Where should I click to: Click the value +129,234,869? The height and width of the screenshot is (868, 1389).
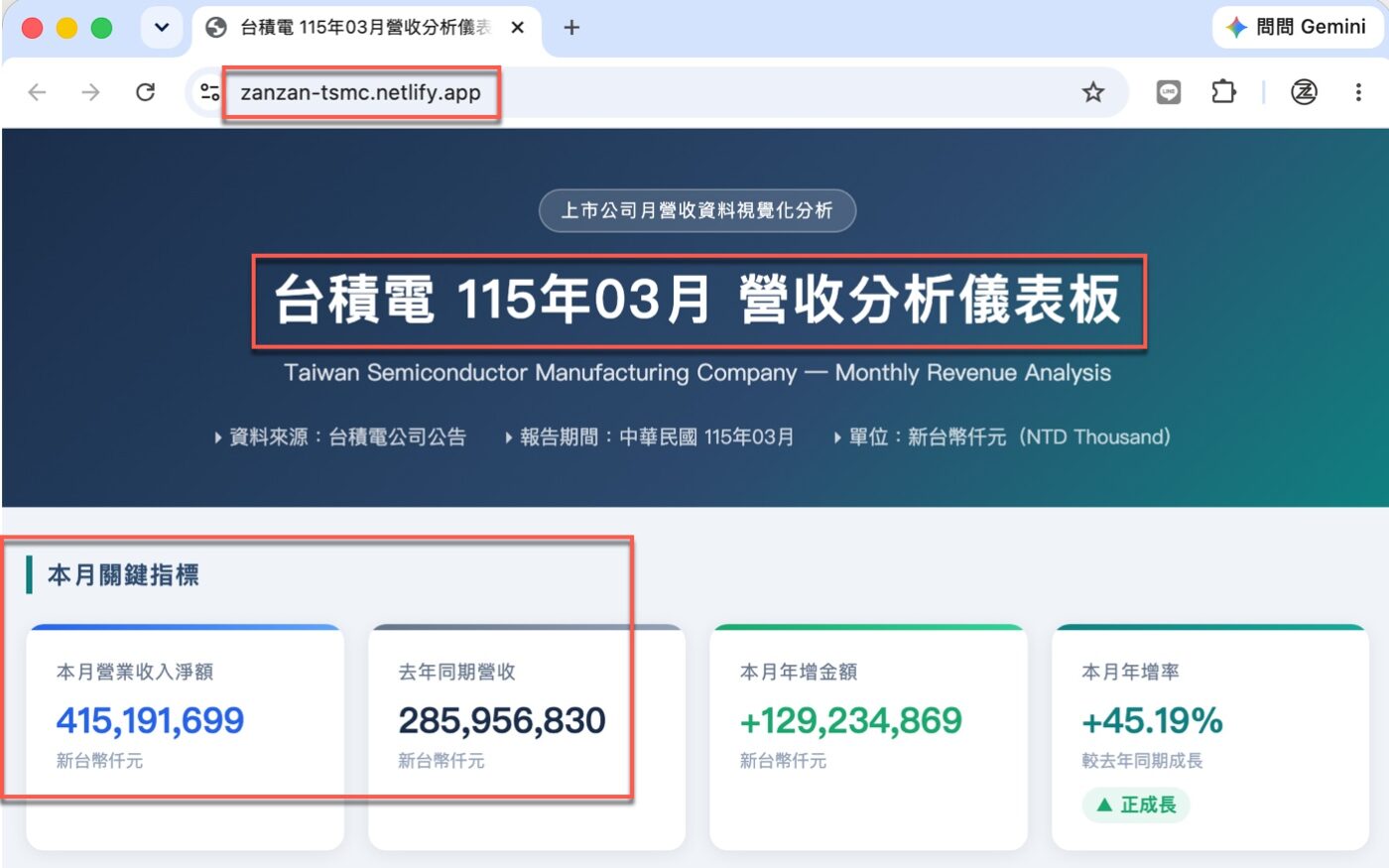[851, 720]
